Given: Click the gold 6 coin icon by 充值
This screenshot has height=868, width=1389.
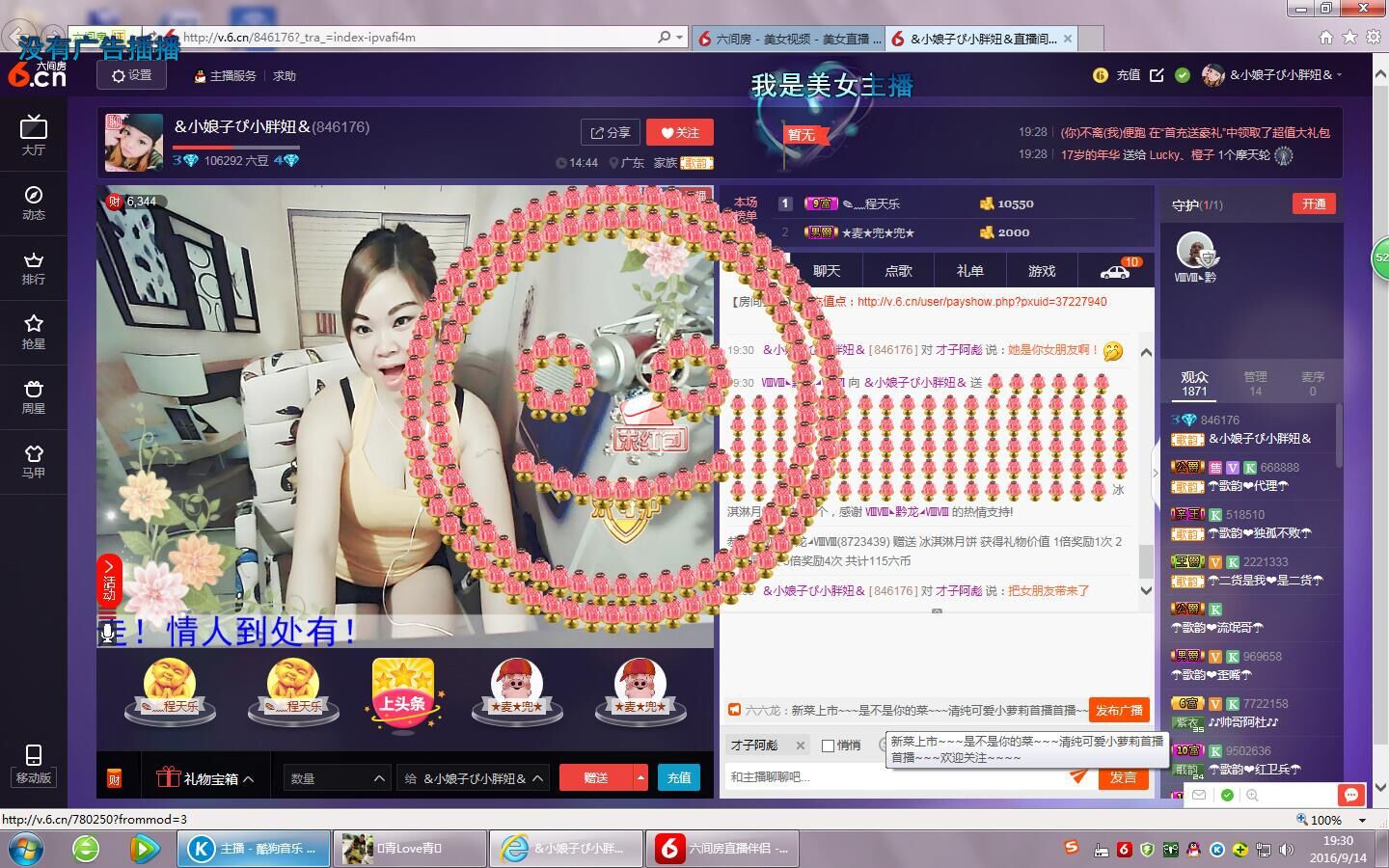Looking at the screenshot, I should 1100,75.
